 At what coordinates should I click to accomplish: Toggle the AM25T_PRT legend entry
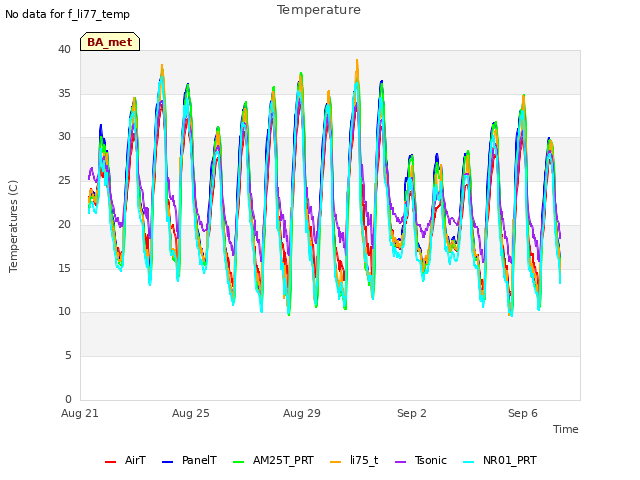[273, 460]
